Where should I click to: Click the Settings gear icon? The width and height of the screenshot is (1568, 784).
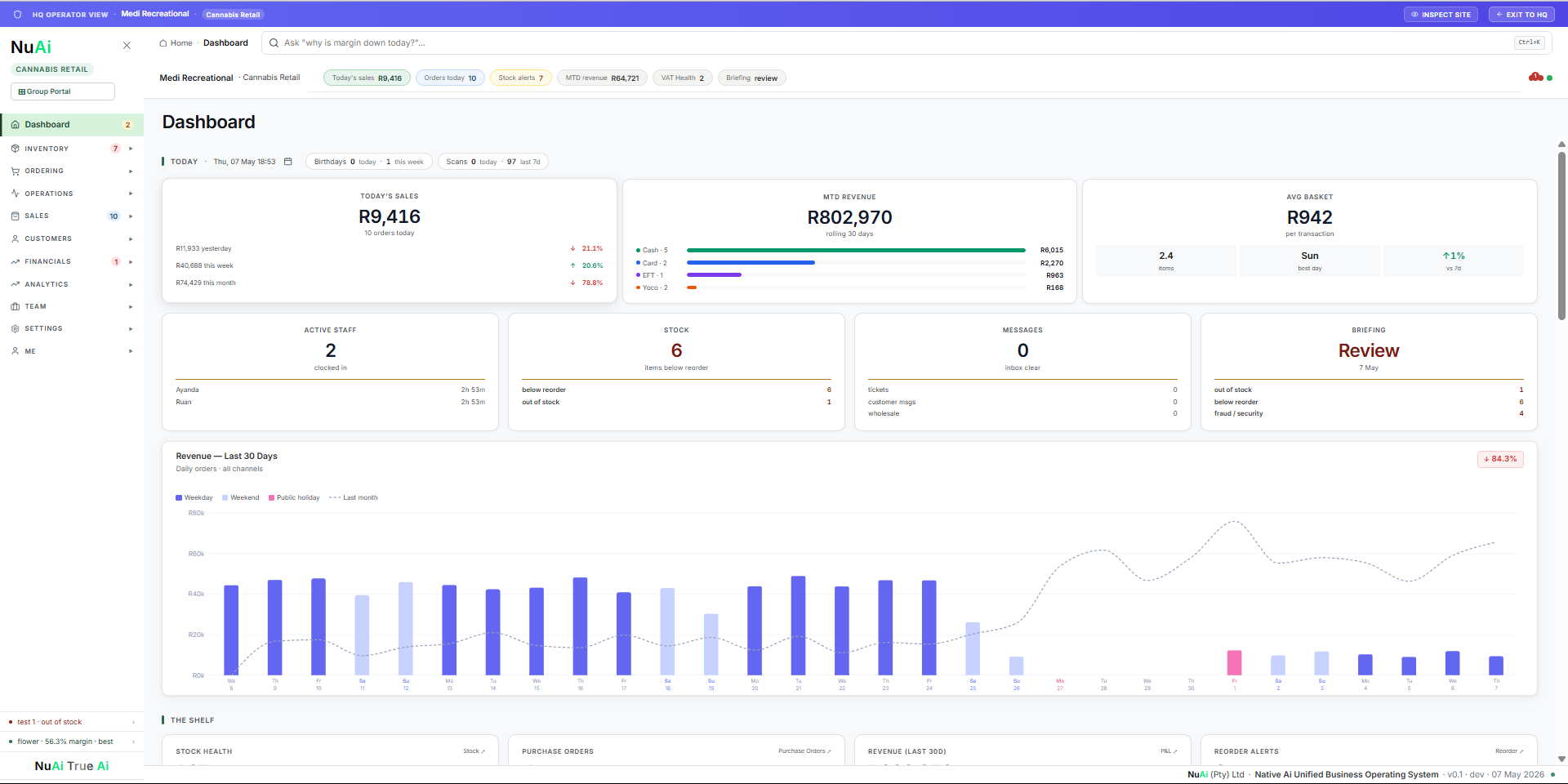point(16,328)
